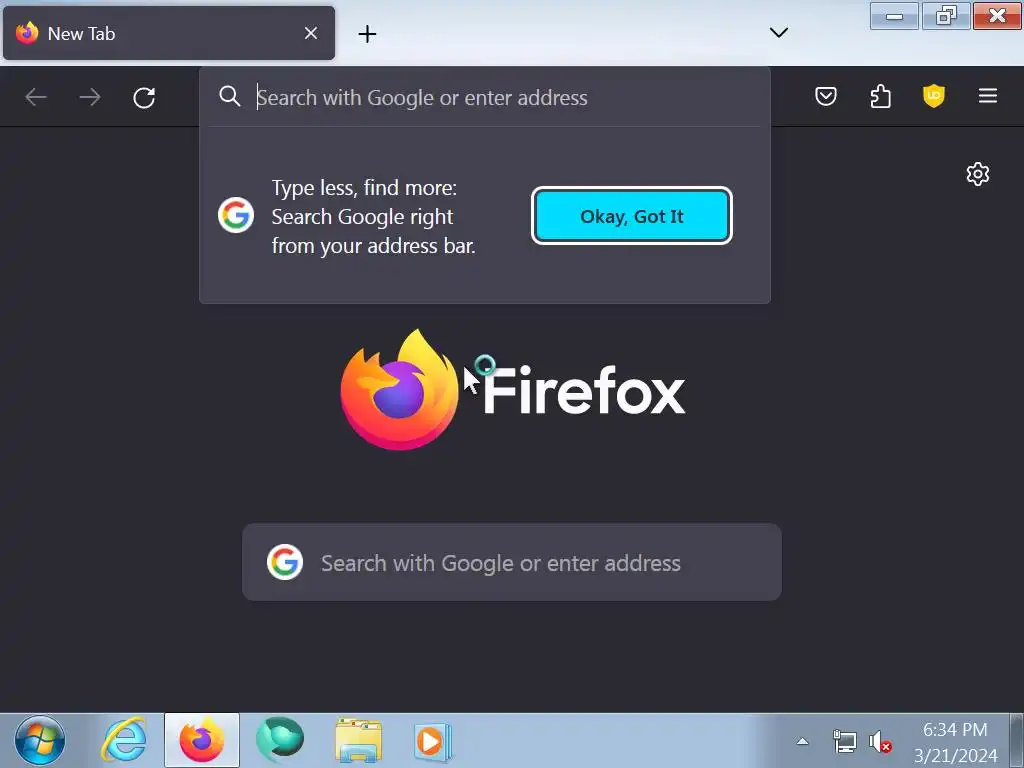The height and width of the screenshot is (768, 1024).
Task: Open the Windows Start menu orb
Action: coord(40,741)
